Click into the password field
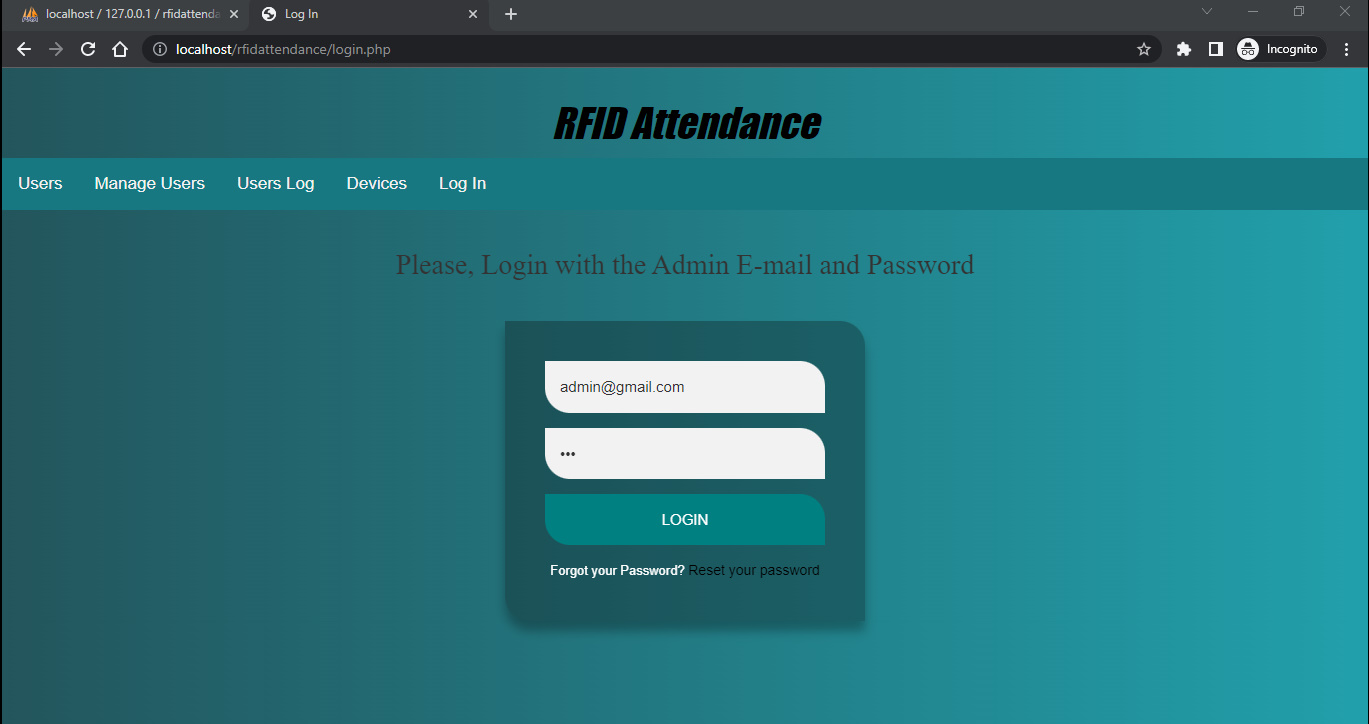Image resolution: width=1369 pixels, height=724 pixels. pos(684,454)
